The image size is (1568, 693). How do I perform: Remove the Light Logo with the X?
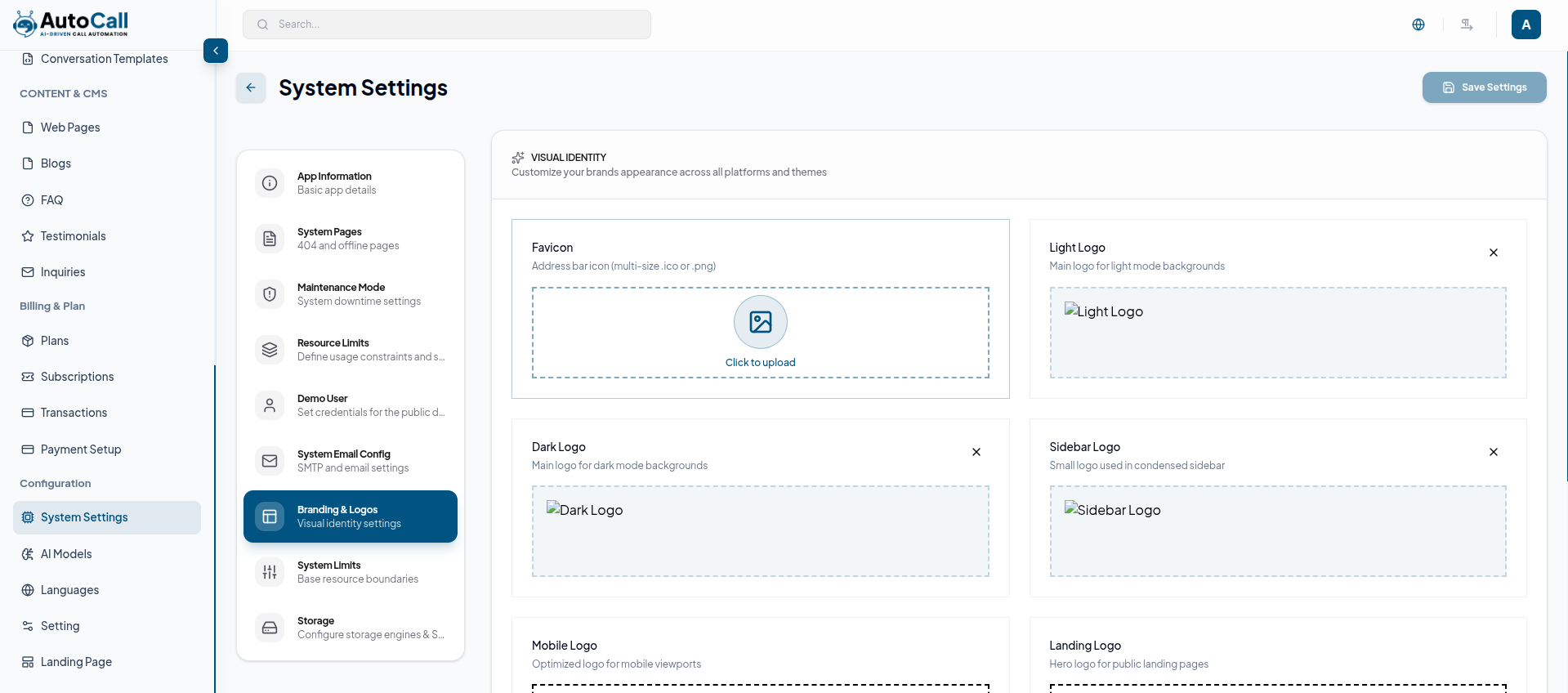click(1494, 253)
